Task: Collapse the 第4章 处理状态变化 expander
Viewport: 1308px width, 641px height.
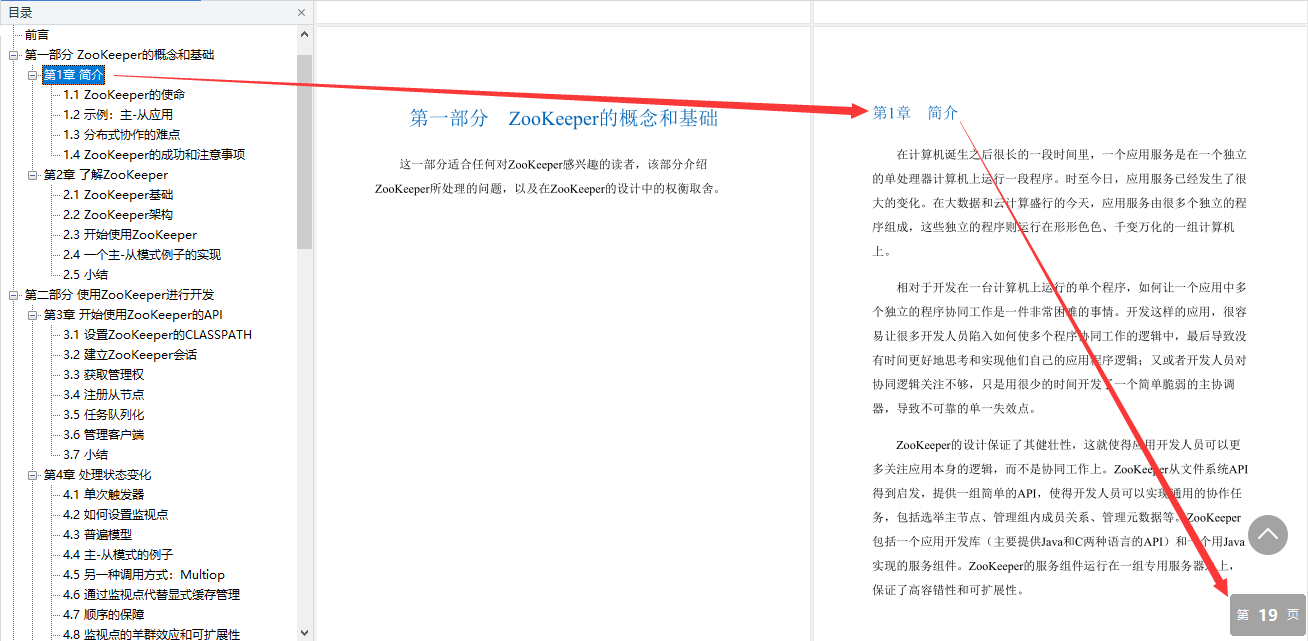Action: click(33, 475)
